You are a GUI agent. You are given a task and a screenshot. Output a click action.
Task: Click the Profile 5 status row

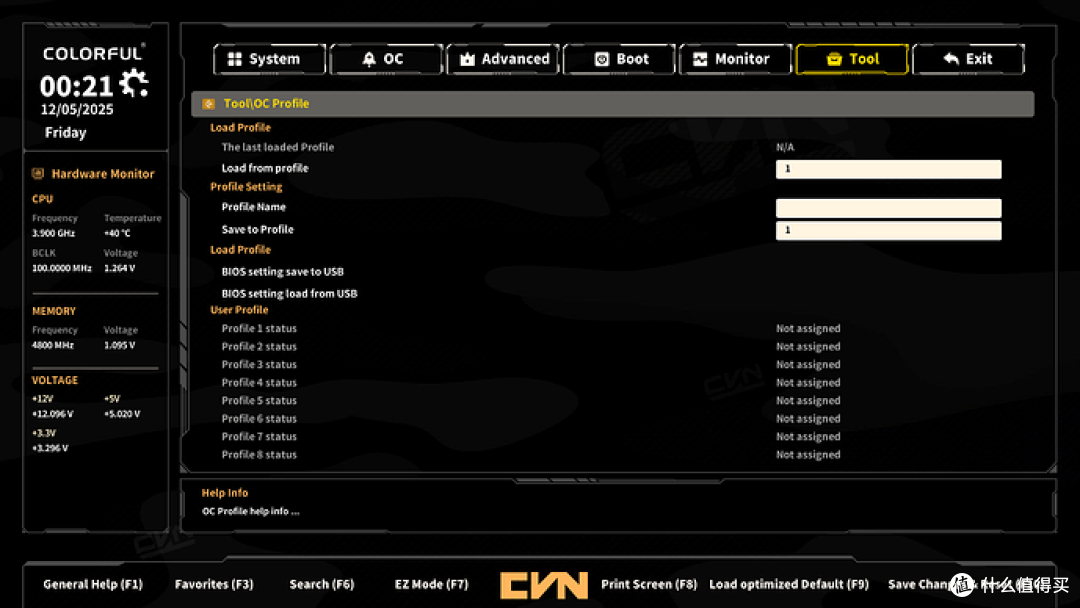(612, 400)
